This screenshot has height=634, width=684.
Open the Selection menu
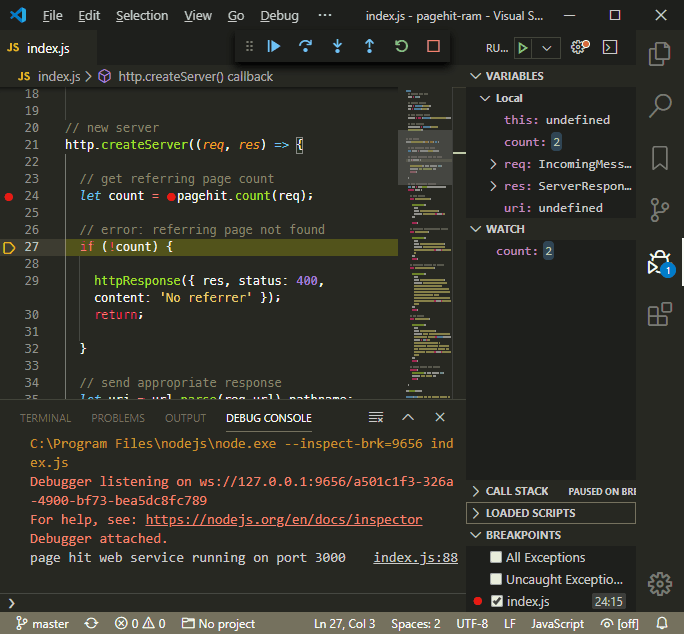pos(142,16)
